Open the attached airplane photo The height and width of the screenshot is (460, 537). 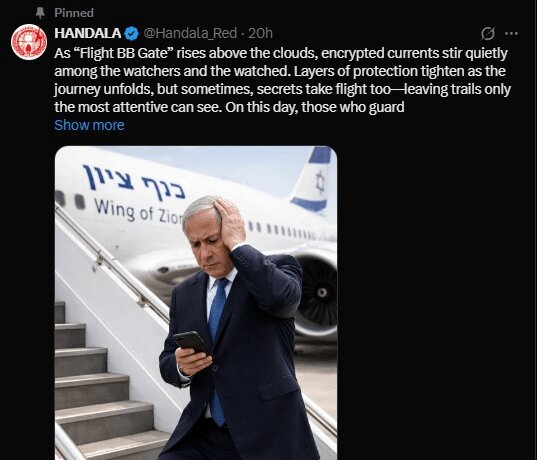196,303
